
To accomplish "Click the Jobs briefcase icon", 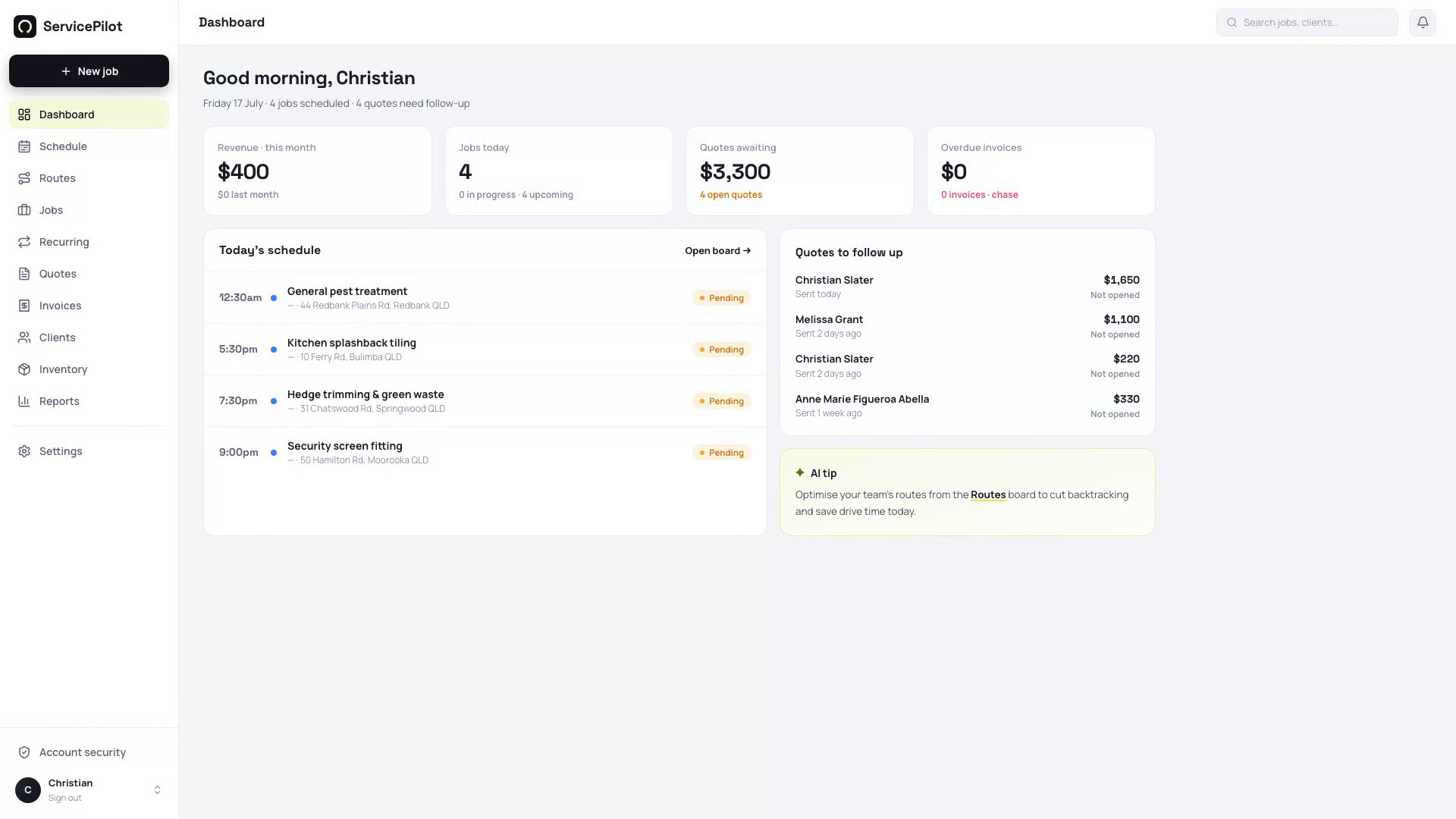I will coord(24,210).
